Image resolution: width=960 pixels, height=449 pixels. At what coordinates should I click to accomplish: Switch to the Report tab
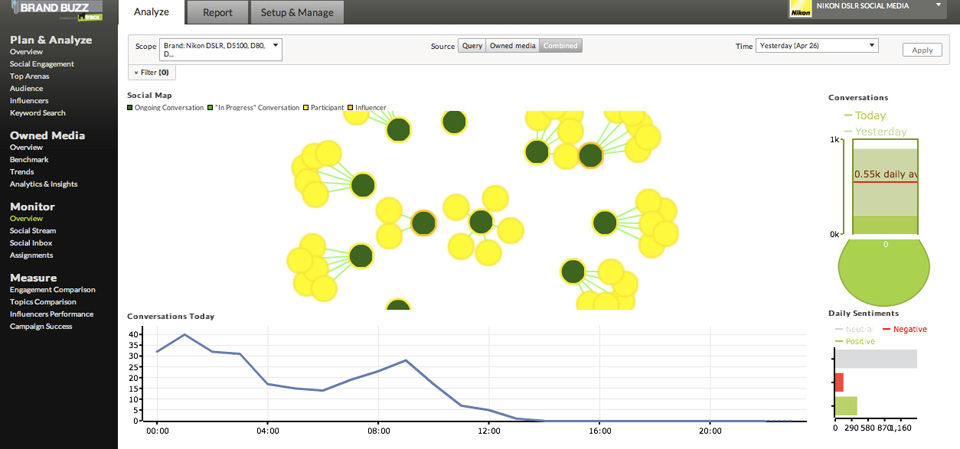pos(218,12)
